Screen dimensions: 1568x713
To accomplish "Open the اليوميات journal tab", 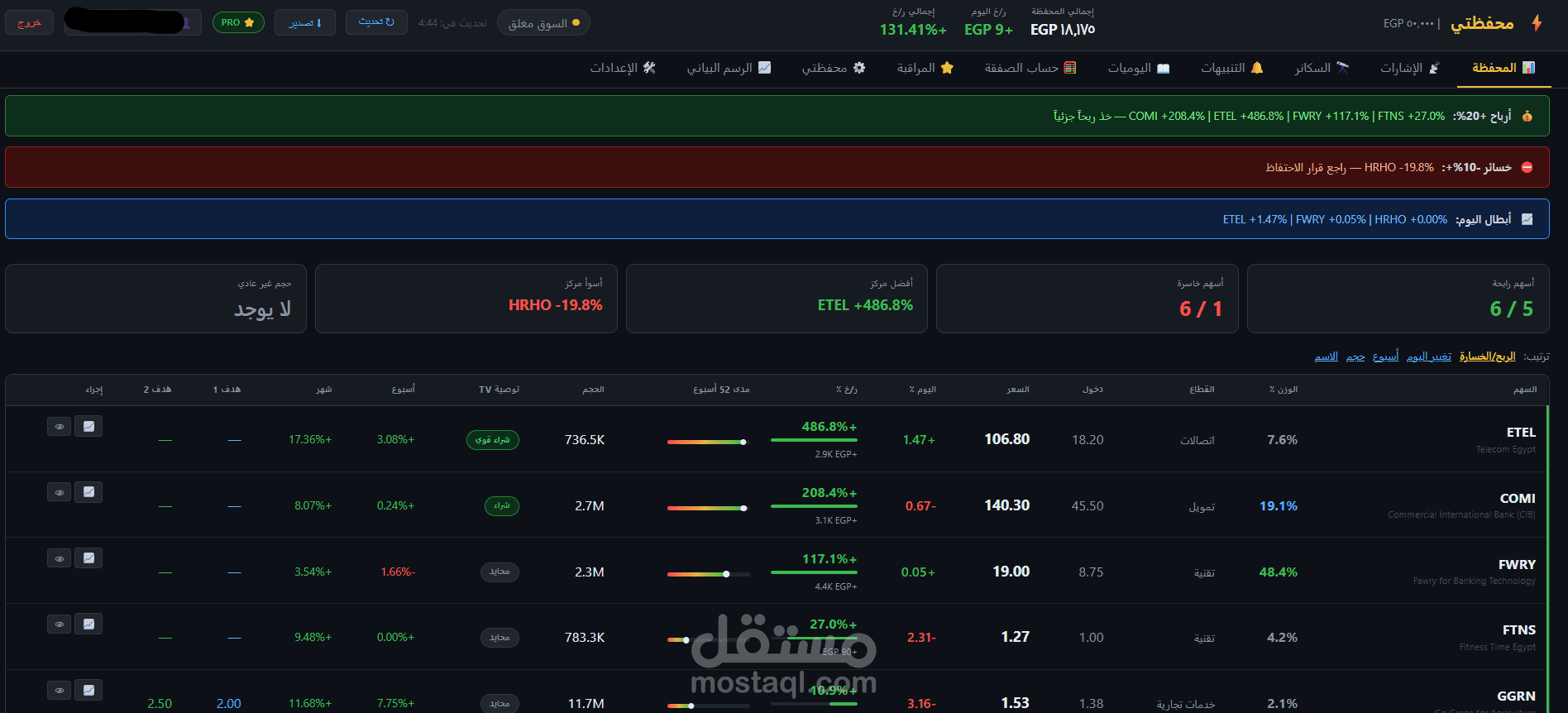I will pyautogui.click(x=1139, y=68).
